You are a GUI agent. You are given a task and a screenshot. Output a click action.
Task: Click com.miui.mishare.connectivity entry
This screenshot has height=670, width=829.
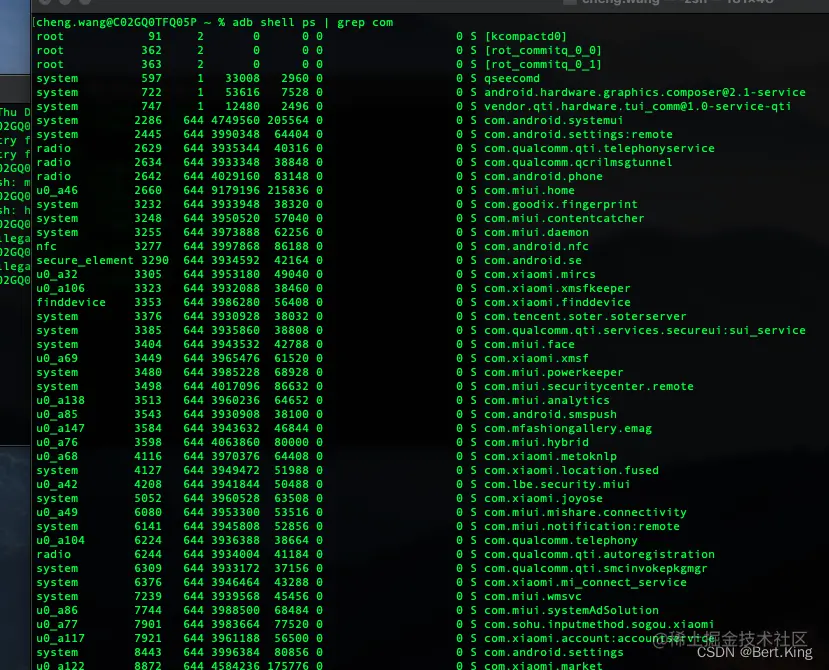[585, 512]
